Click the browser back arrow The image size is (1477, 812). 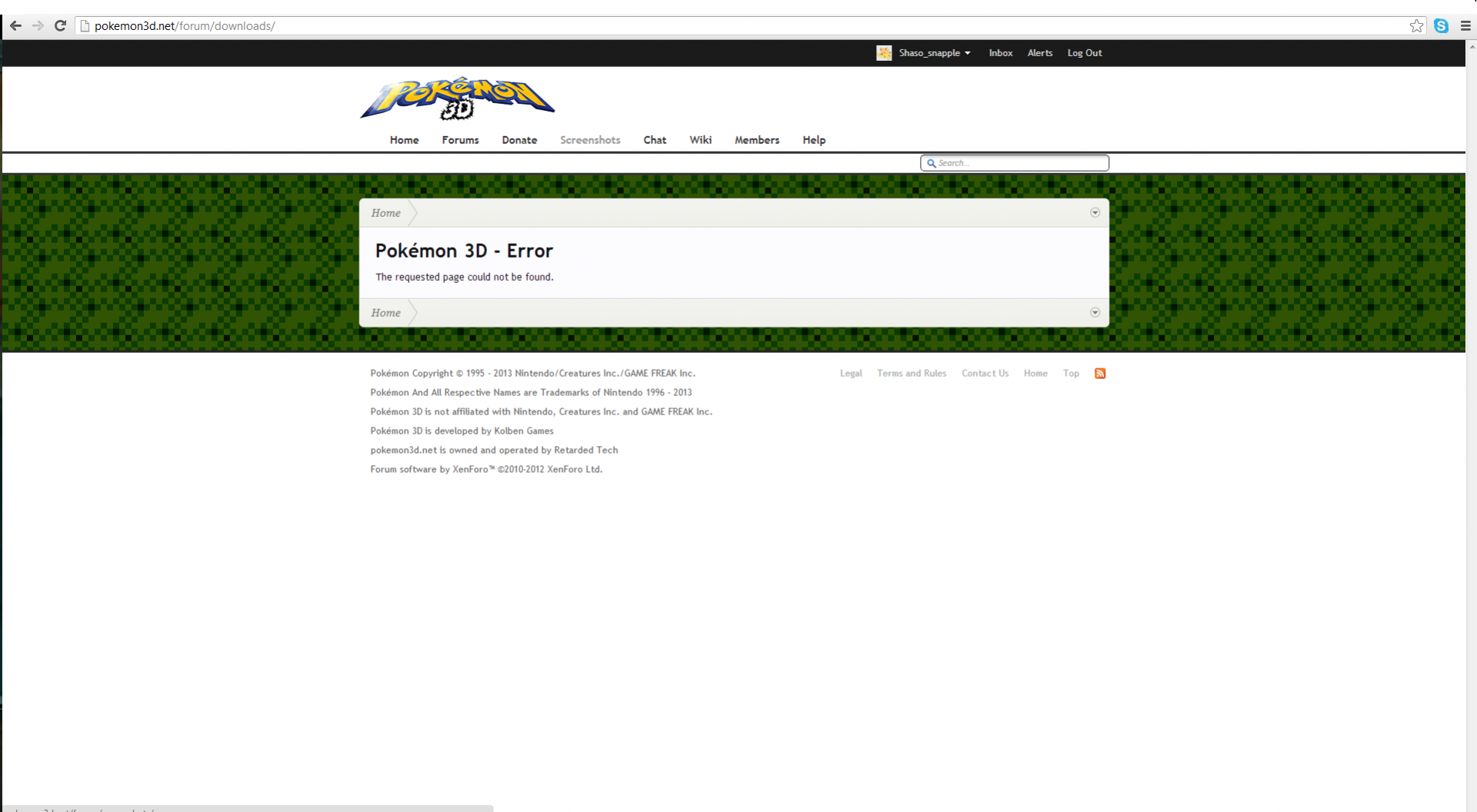click(15, 25)
